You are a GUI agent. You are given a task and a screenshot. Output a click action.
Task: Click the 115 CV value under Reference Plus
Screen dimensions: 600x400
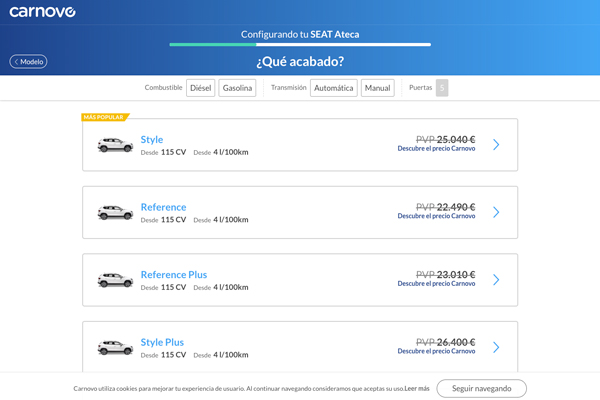tap(173, 287)
